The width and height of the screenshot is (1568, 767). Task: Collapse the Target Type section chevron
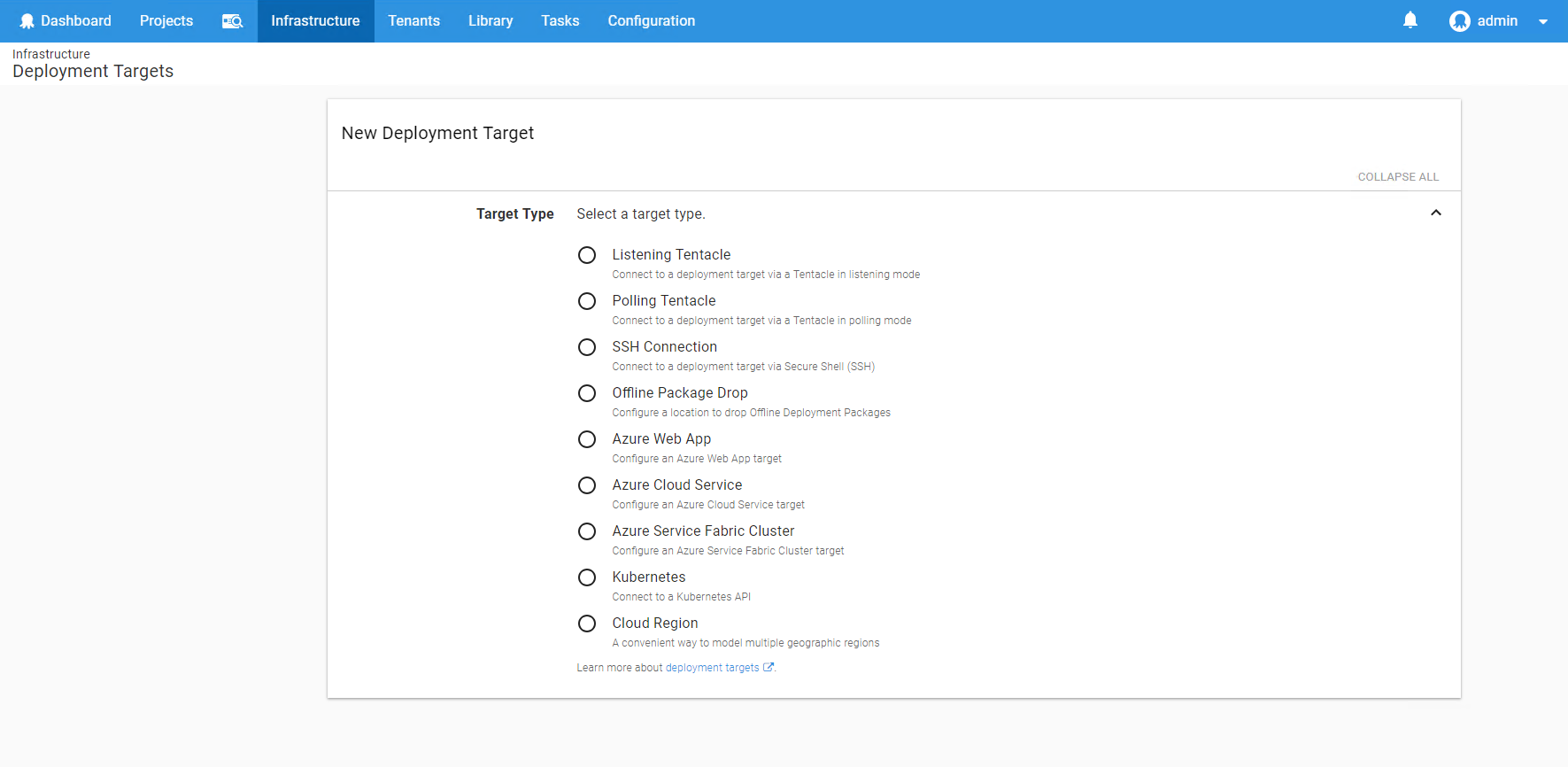[1435, 213]
